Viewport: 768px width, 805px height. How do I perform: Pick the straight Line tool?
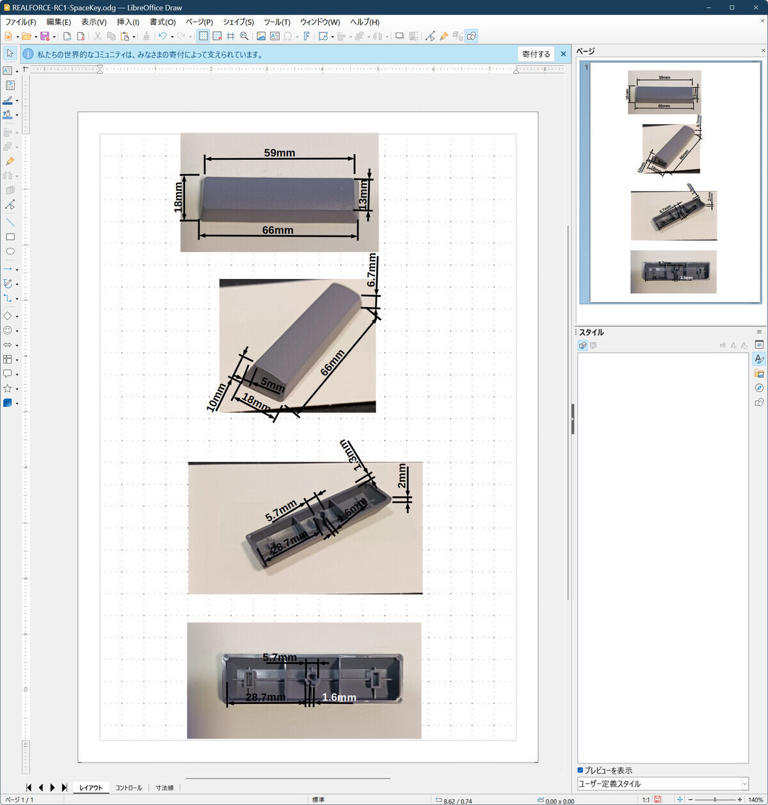click(x=10, y=222)
